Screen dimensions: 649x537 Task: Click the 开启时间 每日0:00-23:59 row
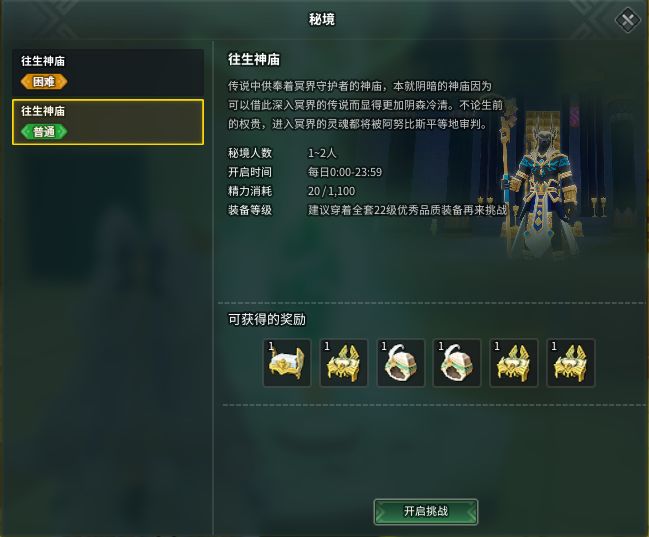click(x=305, y=172)
